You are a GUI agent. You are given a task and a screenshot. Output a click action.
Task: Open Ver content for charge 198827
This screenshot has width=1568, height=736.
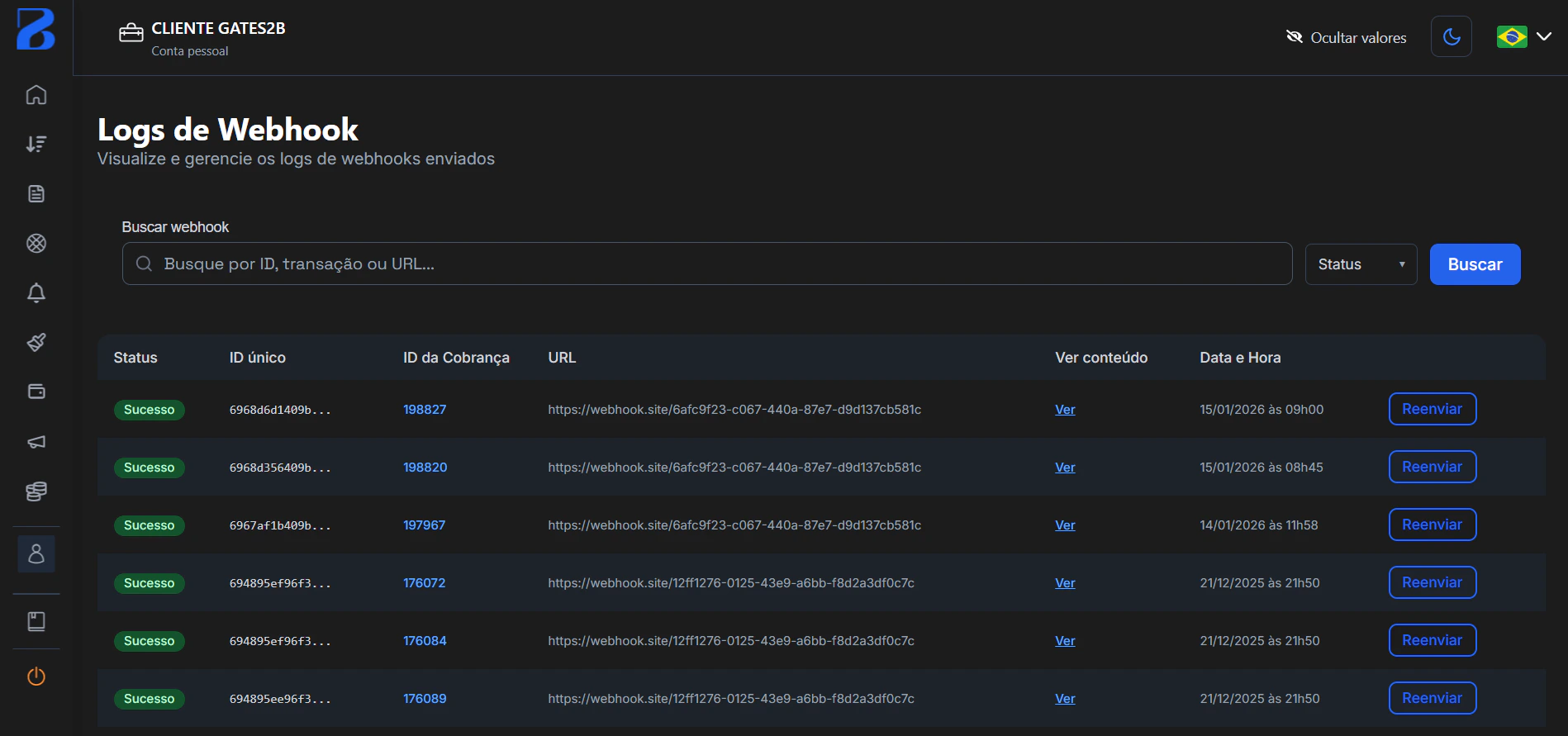[x=1065, y=410]
